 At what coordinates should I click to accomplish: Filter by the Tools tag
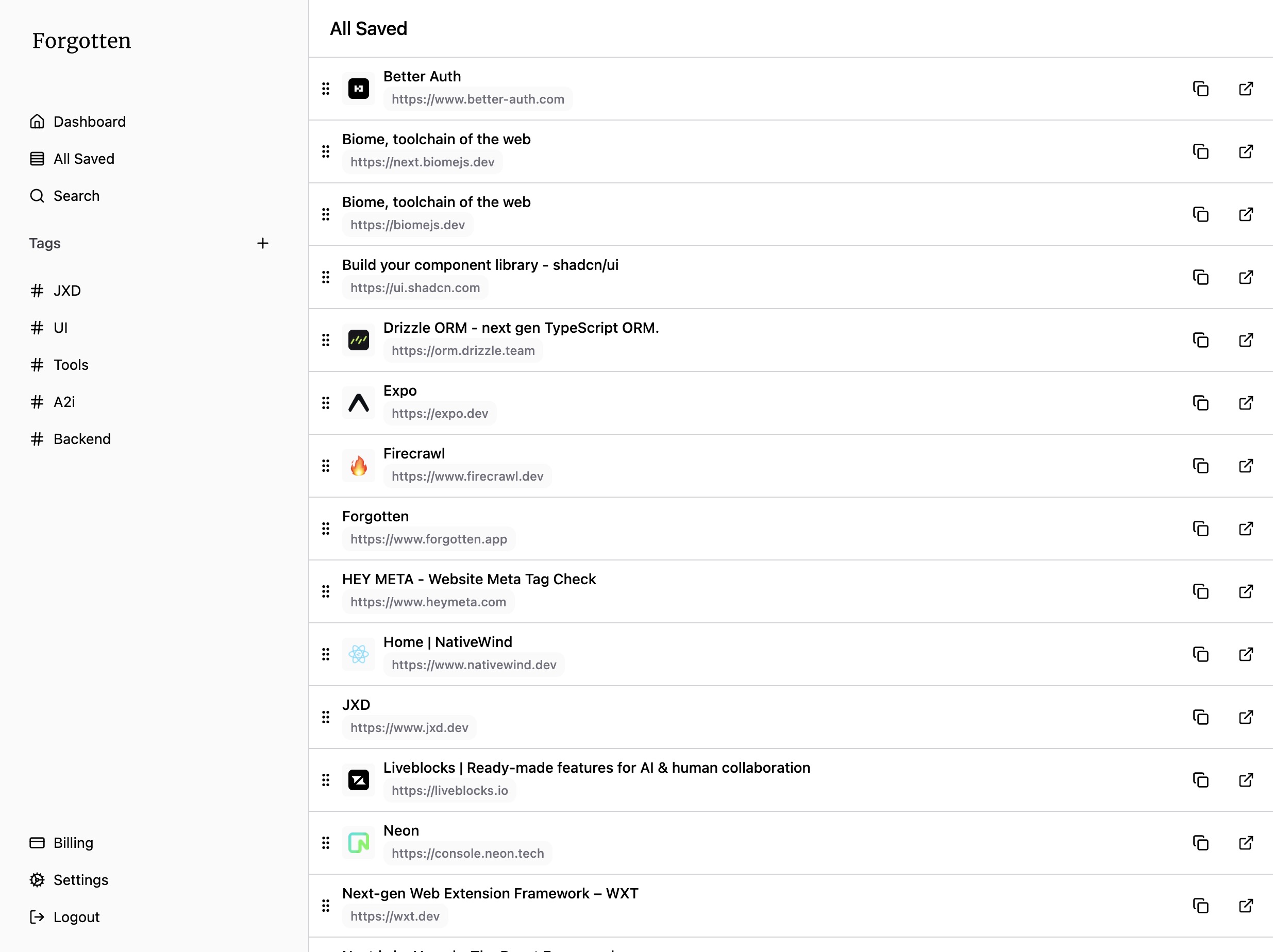click(x=59, y=365)
